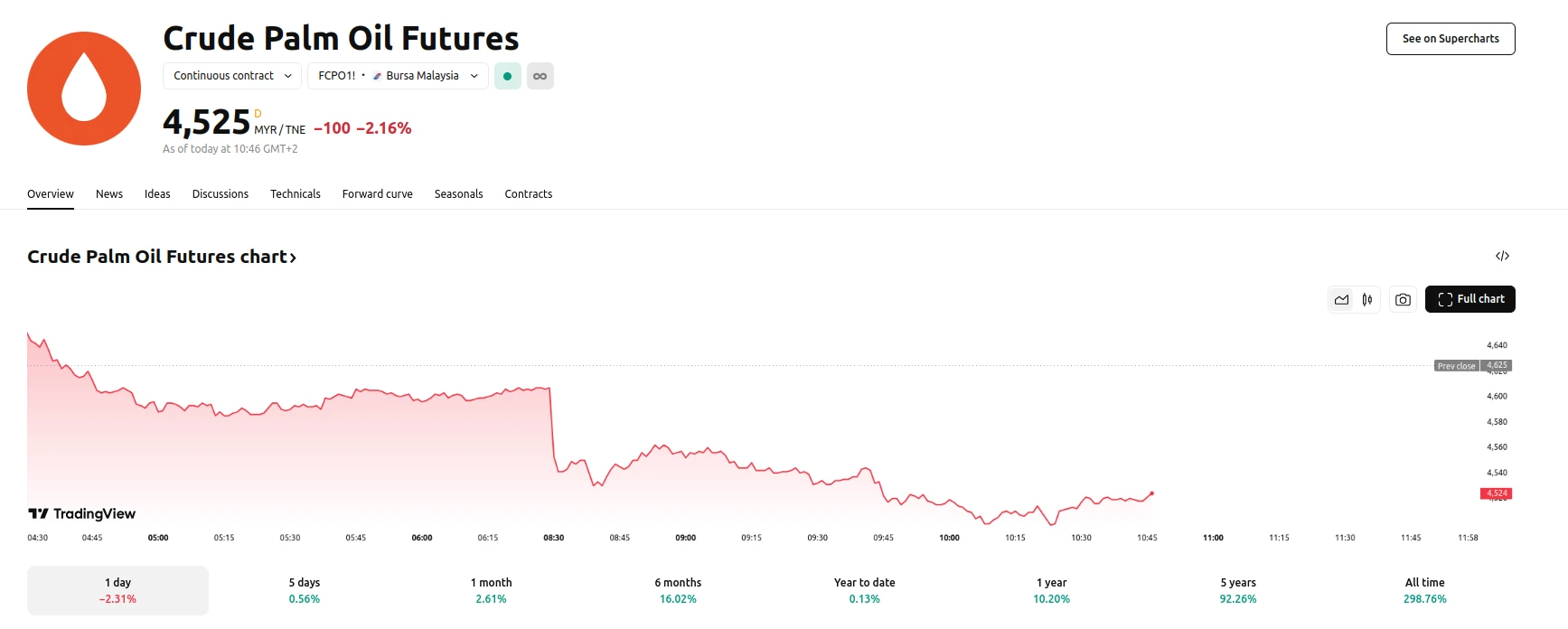The height and width of the screenshot is (629, 1568).
Task: Click the 08:30 marker on time axis
Action: [x=553, y=538]
